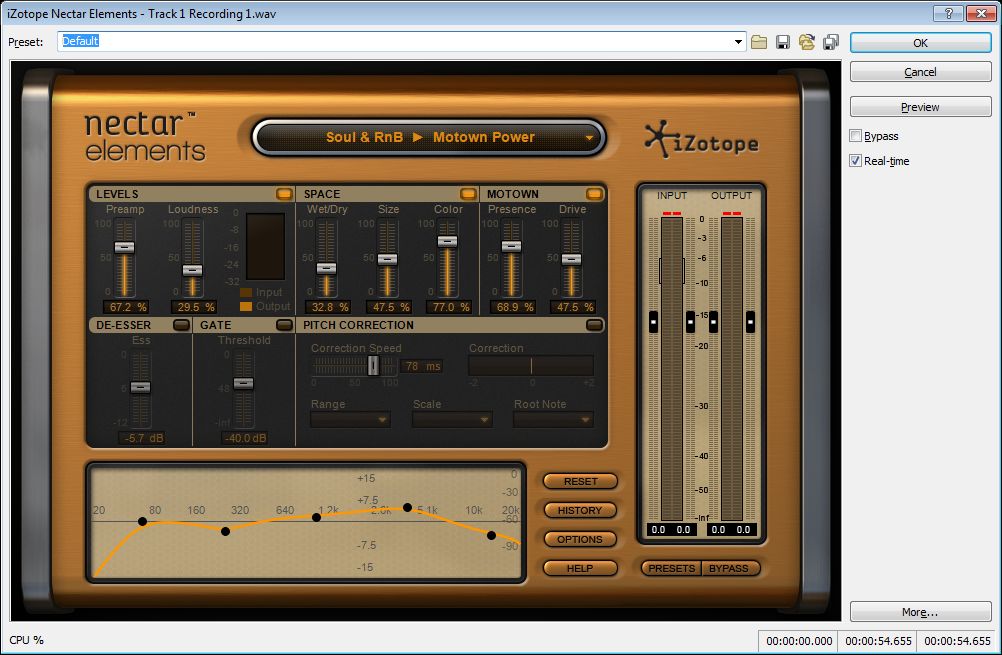This screenshot has width=1002, height=655.
Task: Click the Loudness slider handle
Action: 192,270
